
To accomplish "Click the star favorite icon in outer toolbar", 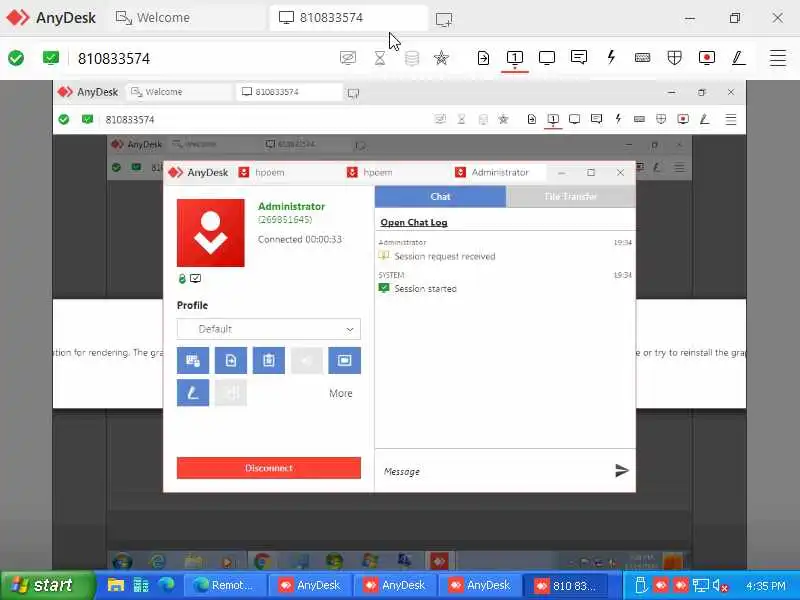I will (441, 58).
